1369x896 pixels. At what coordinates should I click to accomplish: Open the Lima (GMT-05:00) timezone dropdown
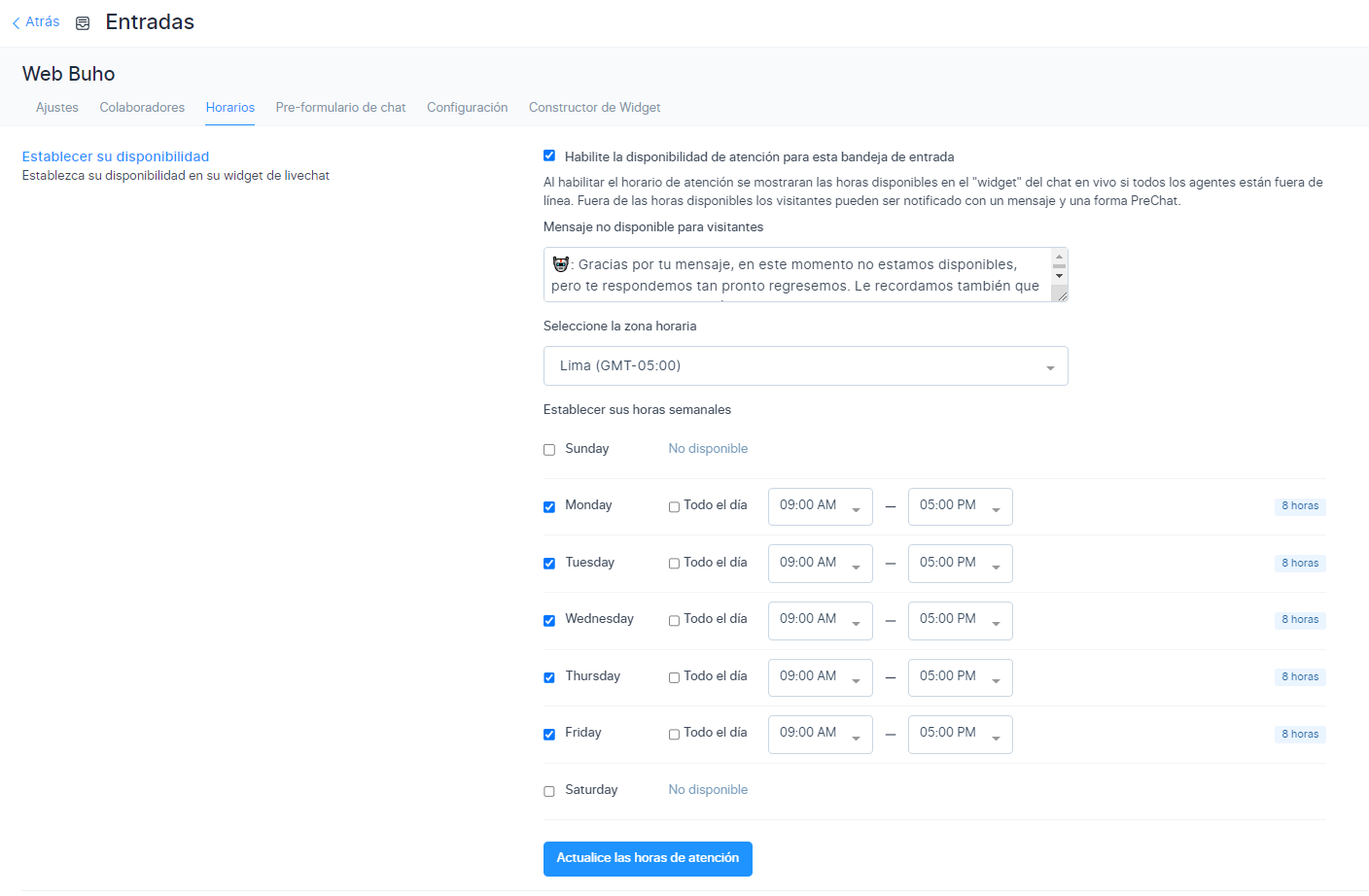[x=805, y=366]
